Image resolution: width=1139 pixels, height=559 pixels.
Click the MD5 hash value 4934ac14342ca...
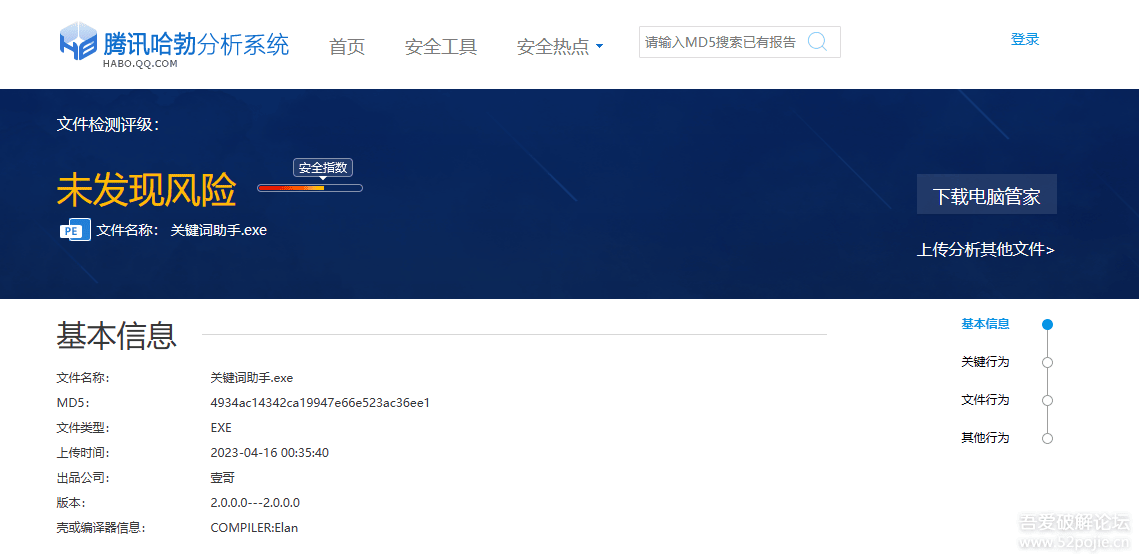click(320, 402)
